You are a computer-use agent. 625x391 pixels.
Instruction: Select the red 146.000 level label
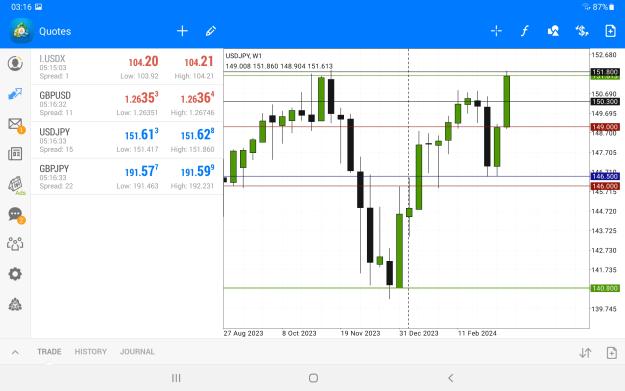click(x=605, y=186)
